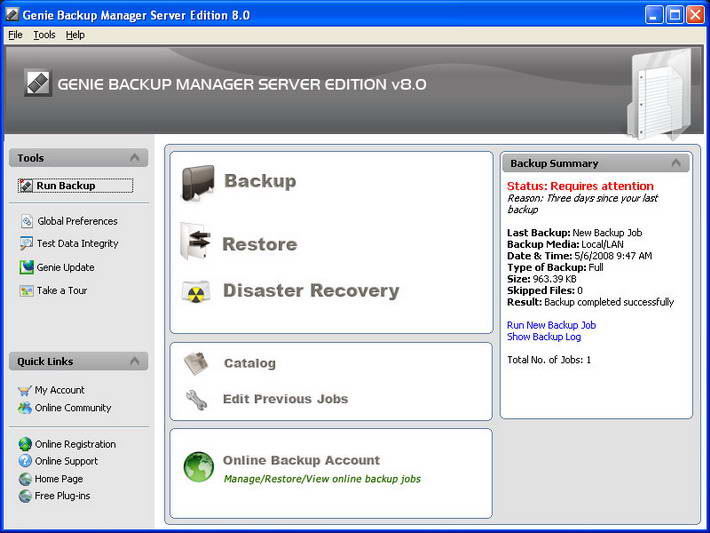Click the Take a Tour icon
This screenshot has height=533, width=710.
tap(26, 291)
